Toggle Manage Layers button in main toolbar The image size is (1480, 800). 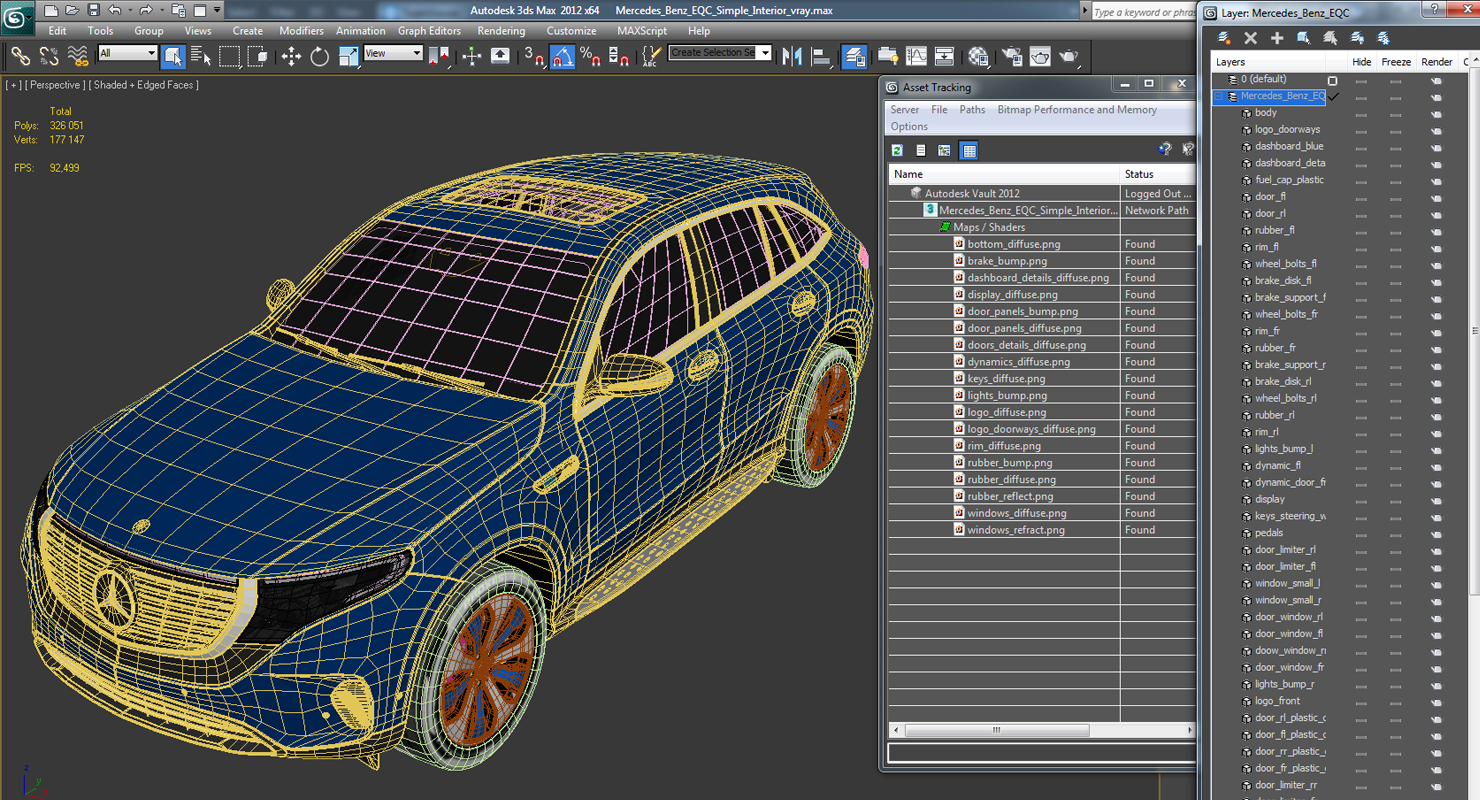tap(855, 56)
